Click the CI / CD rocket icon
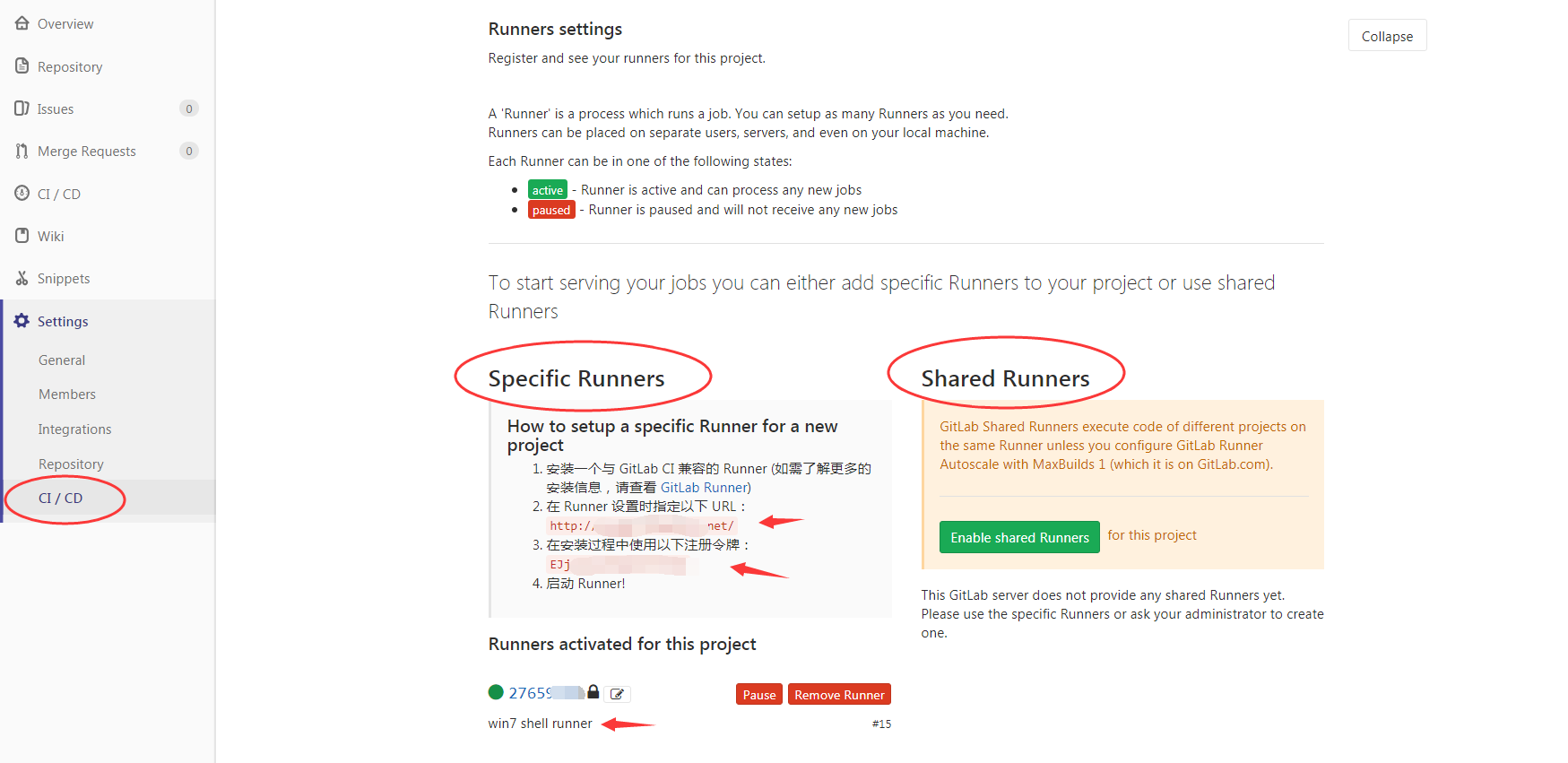This screenshot has width=1568, height=763. point(22,193)
